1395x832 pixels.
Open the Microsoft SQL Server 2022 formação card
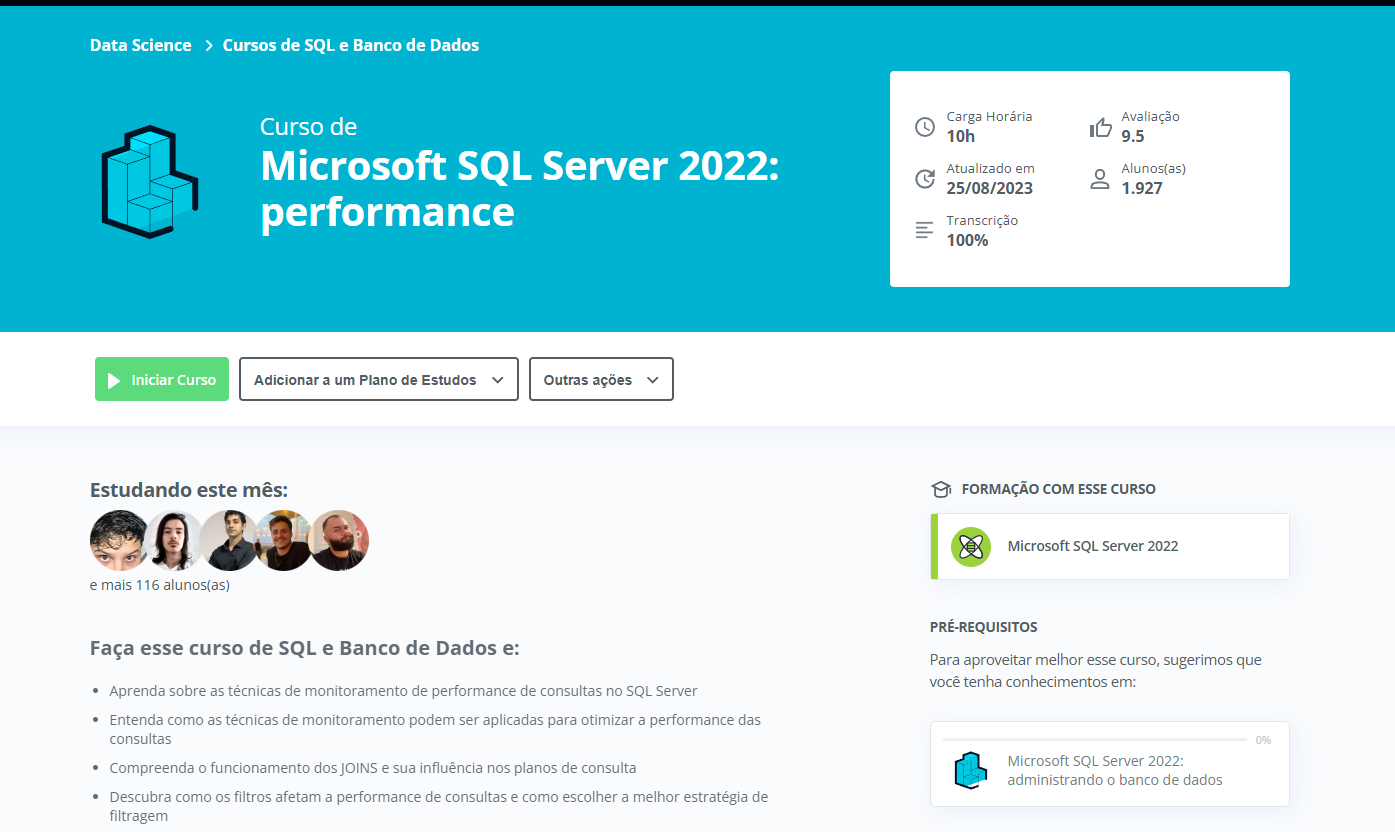[x=1110, y=546]
